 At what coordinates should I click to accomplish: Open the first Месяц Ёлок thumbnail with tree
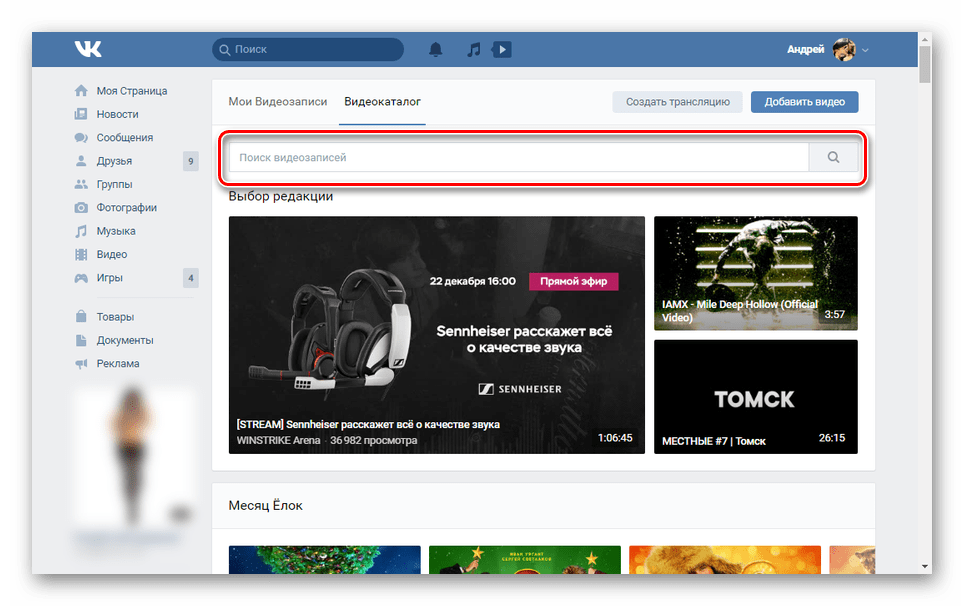[x=325, y=560]
